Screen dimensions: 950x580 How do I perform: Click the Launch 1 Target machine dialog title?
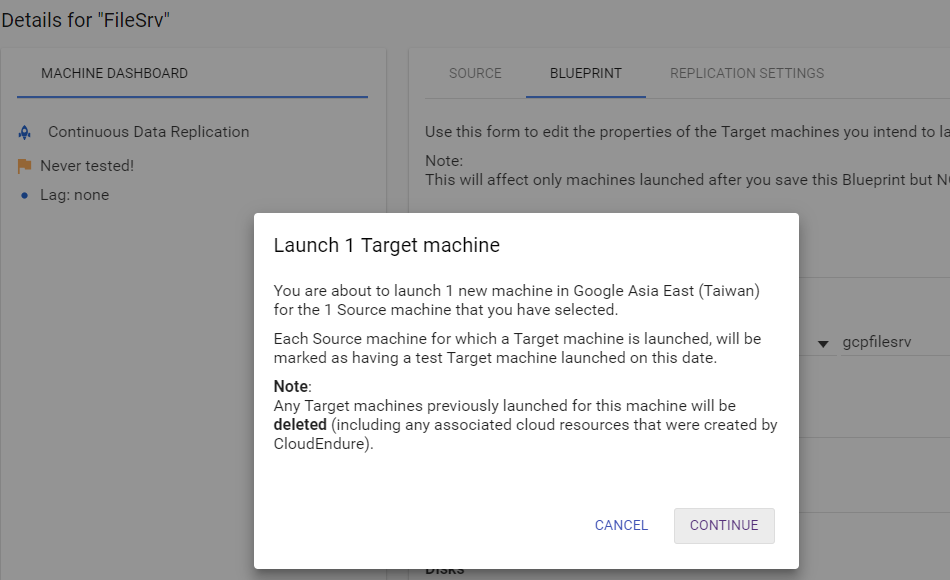pos(387,245)
